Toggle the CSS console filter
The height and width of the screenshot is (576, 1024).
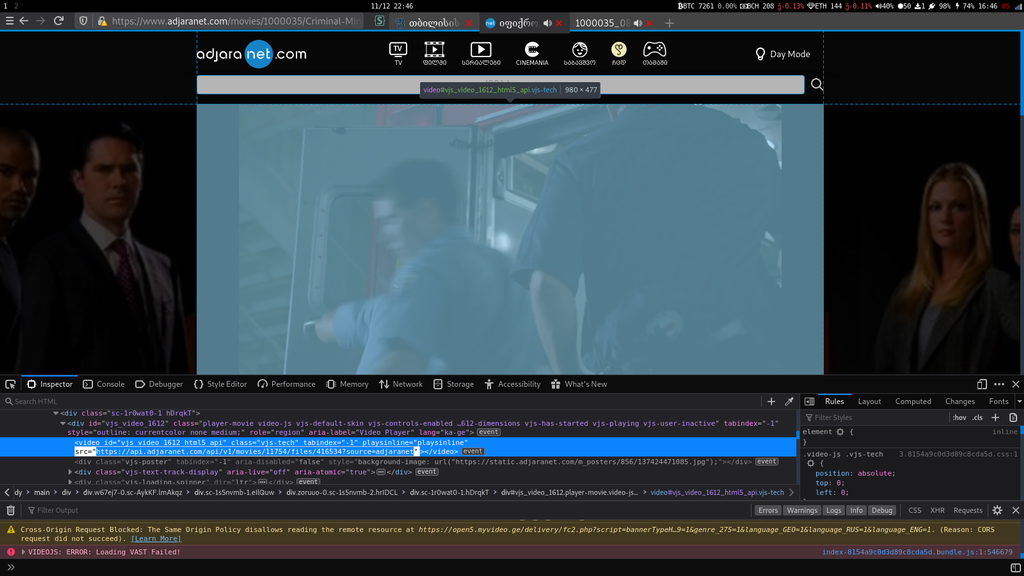(x=914, y=510)
